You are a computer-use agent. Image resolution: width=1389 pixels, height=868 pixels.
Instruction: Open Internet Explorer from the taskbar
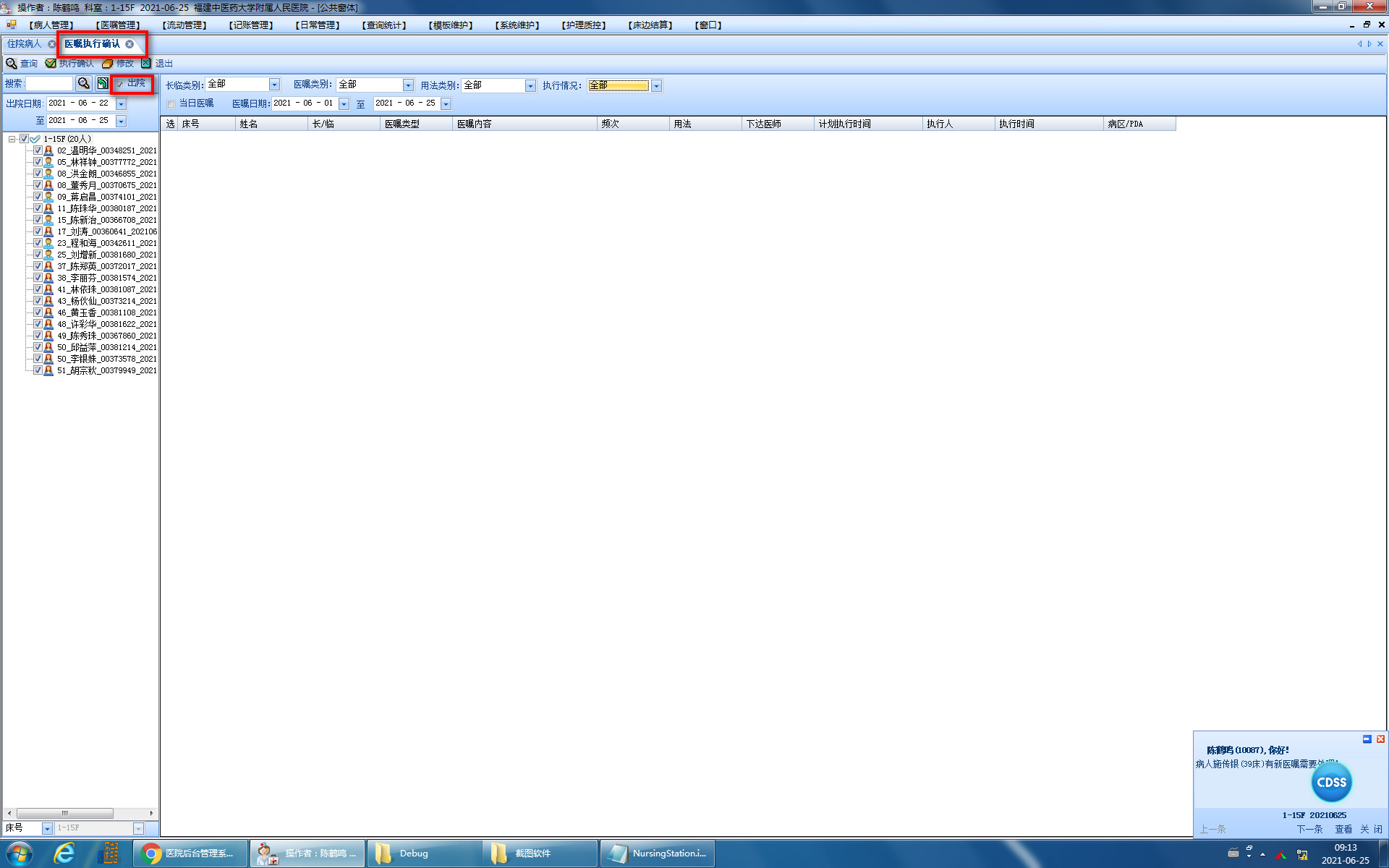point(64,854)
